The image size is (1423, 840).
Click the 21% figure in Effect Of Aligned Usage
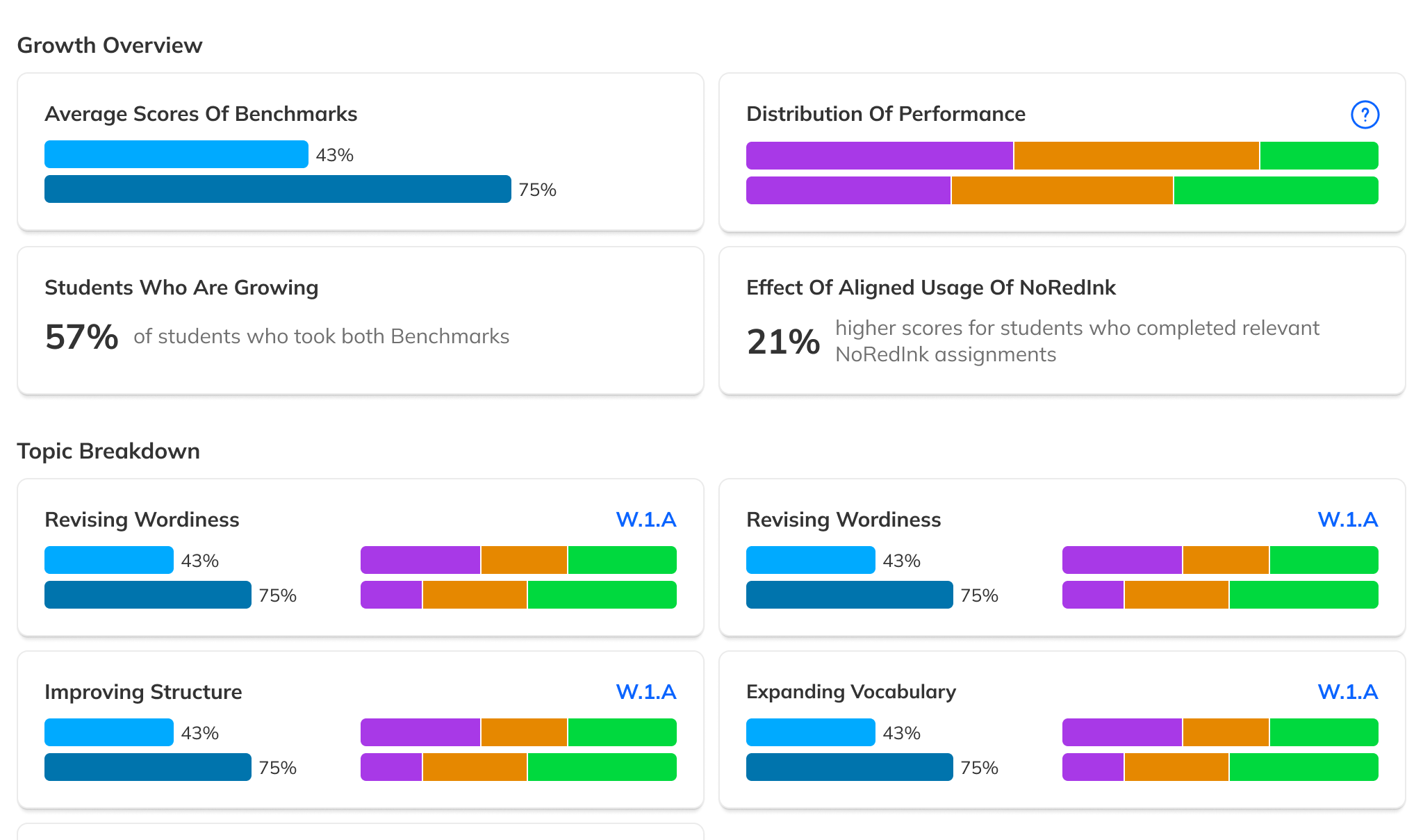click(x=783, y=341)
